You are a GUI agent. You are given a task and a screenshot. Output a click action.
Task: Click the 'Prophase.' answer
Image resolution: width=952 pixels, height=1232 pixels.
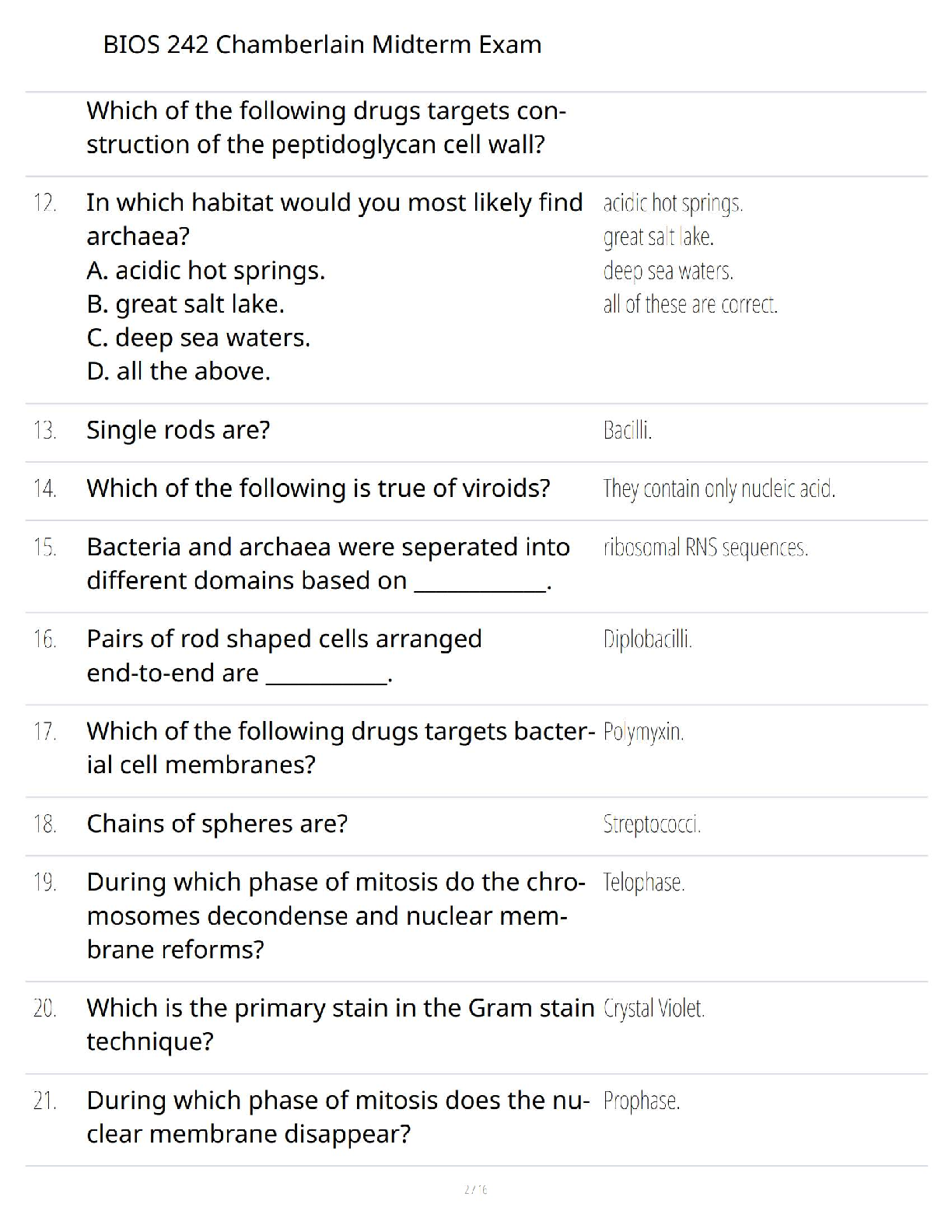[641, 1101]
